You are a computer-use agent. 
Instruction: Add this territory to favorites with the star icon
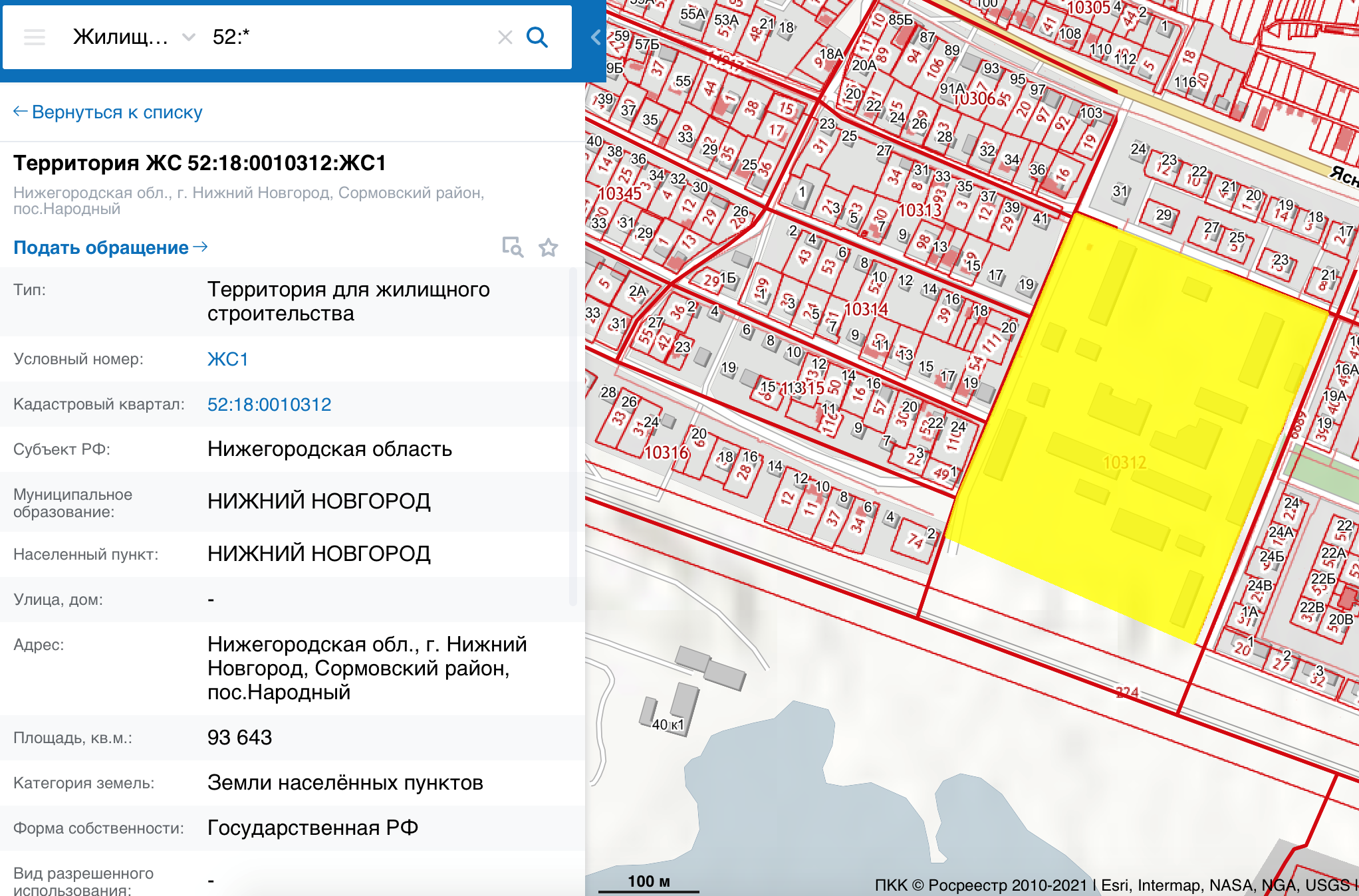coord(548,248)
